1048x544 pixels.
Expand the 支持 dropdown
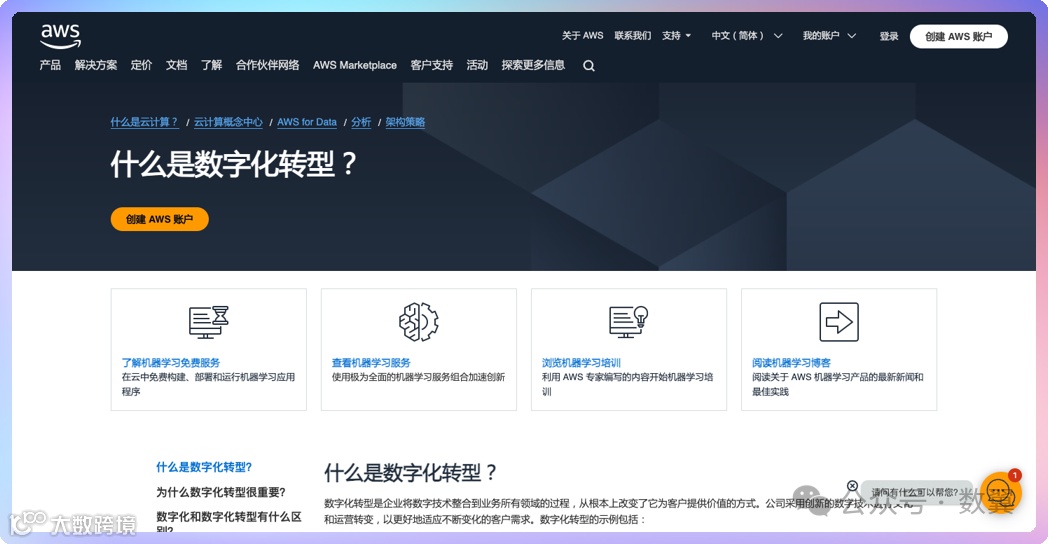coord(676,35)
